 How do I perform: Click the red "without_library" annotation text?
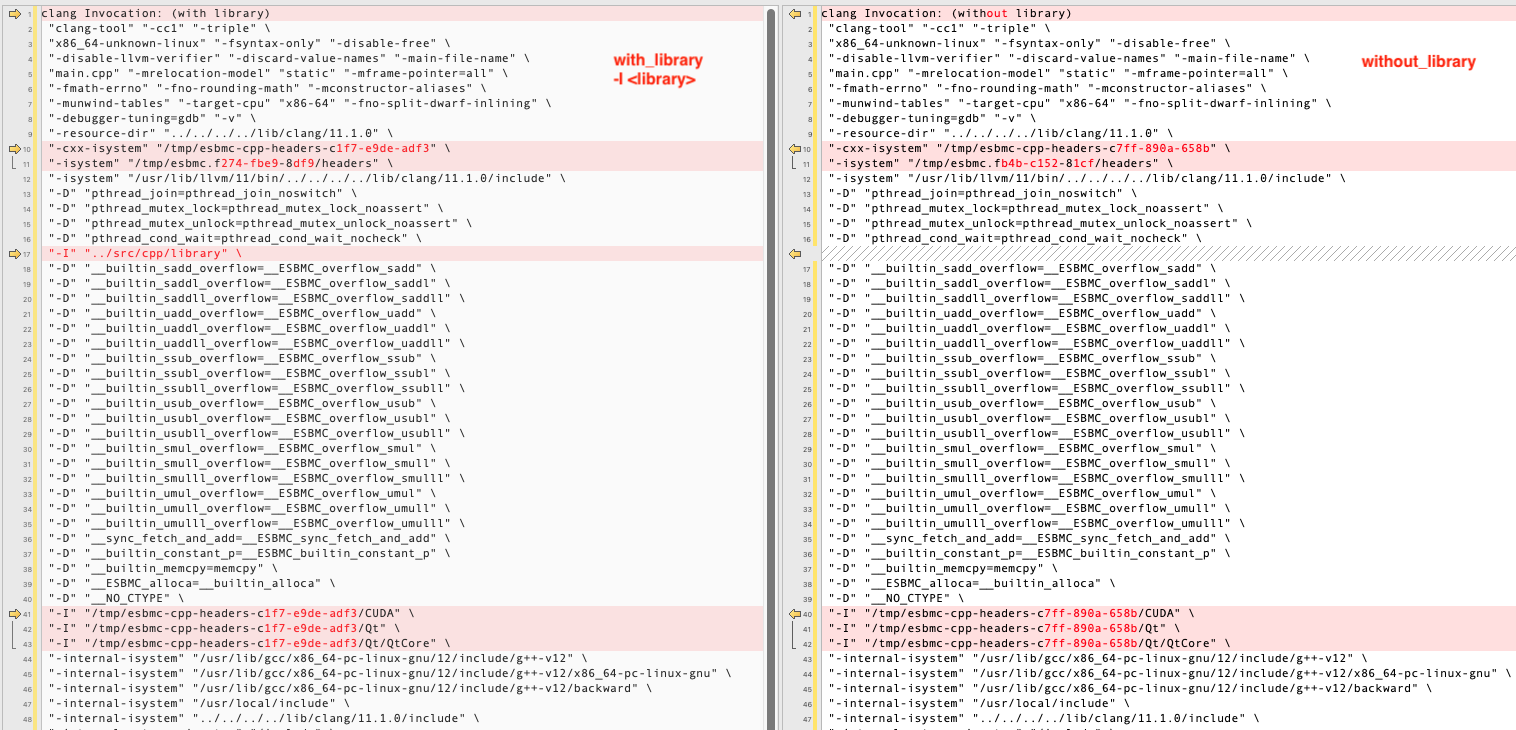click(1420, 62)
